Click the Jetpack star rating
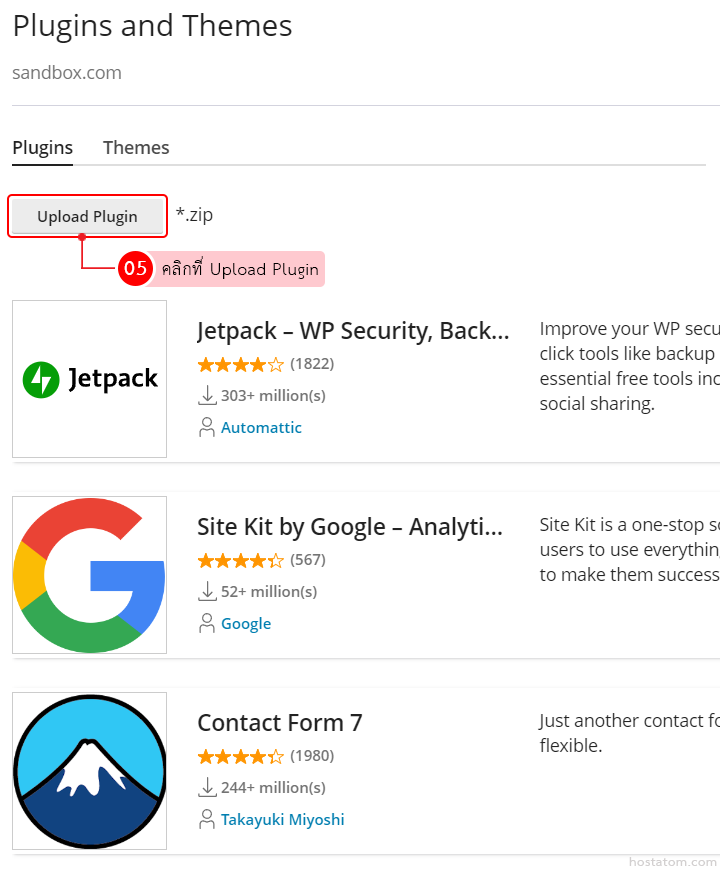 point(240,363)
